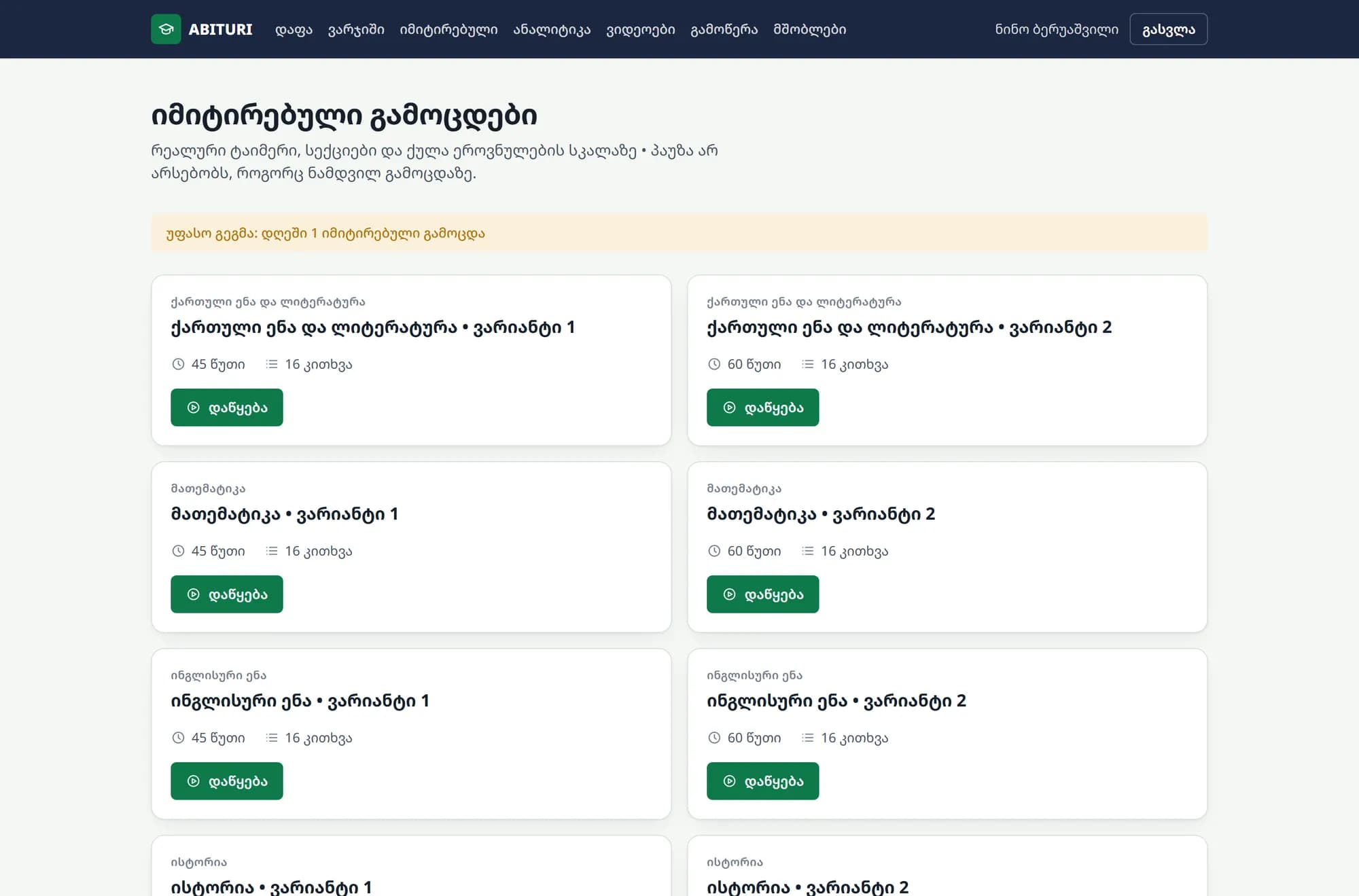
Task: Click 16 კითხვა in ინგლისური ენა ვარიანტი 1 card
Action: 319,738
